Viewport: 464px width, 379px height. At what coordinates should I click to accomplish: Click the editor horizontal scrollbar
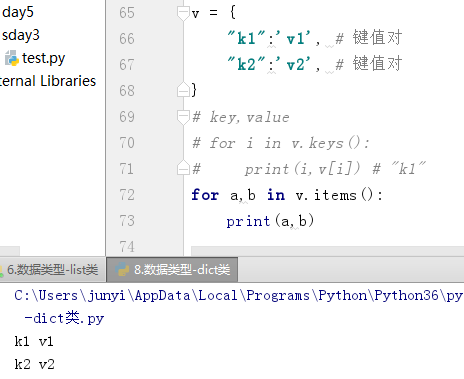327,251
